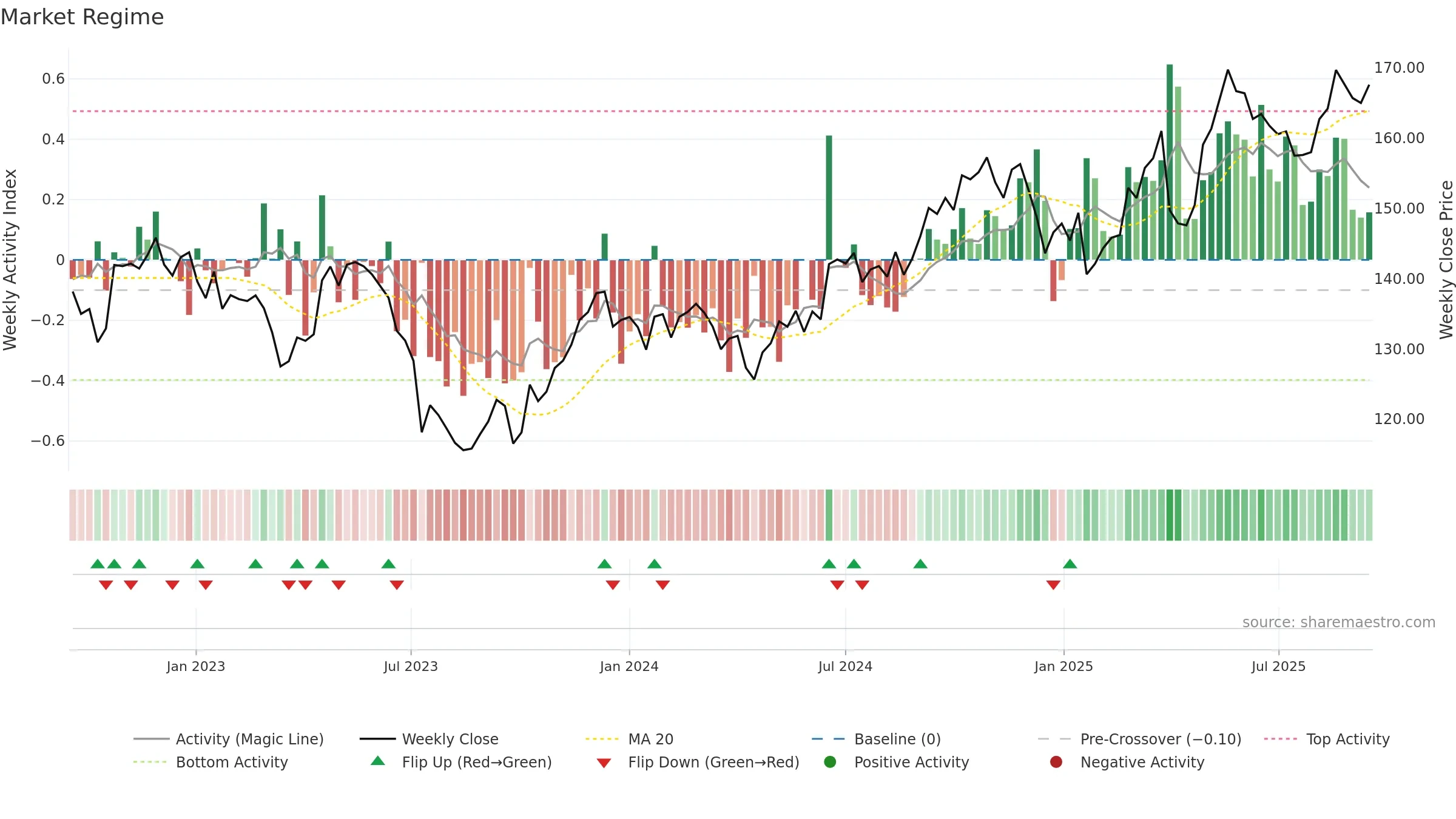Click the Jul 2023 x-axis tick label

pos(411,666)
